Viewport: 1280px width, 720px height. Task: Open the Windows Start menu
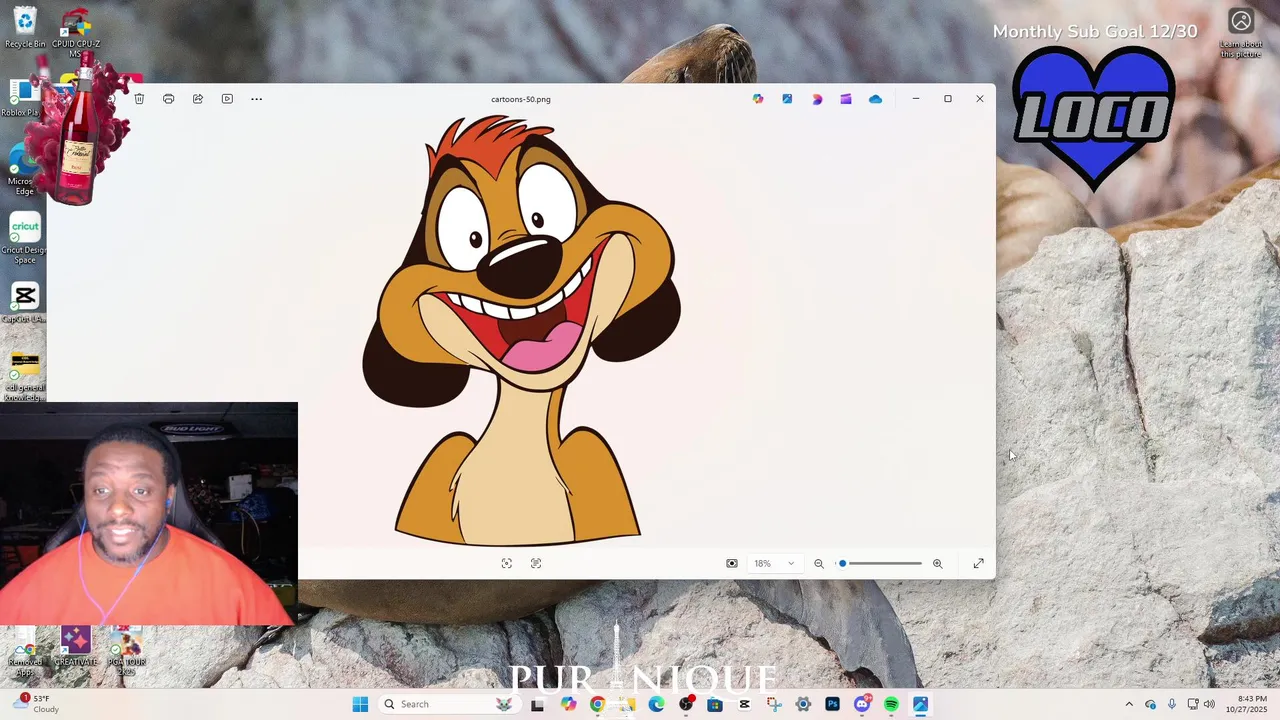[x=360, y=704]
